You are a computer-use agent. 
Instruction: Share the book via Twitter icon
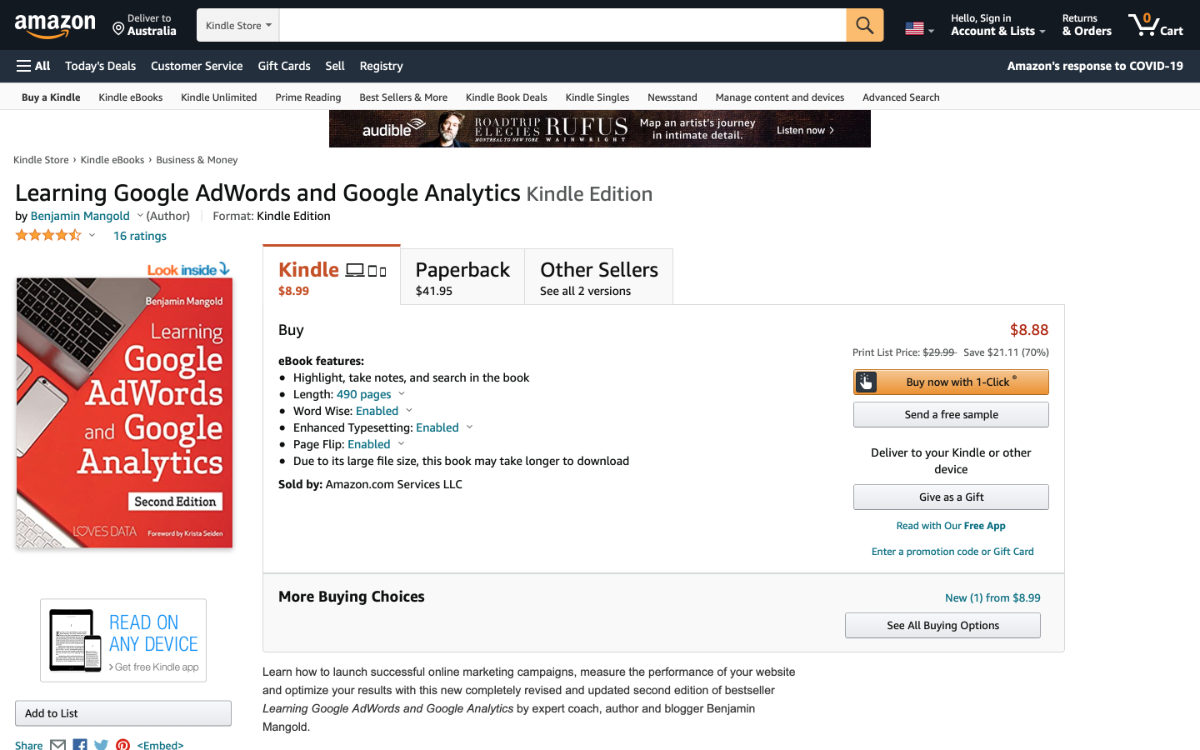tap(101, 744)
